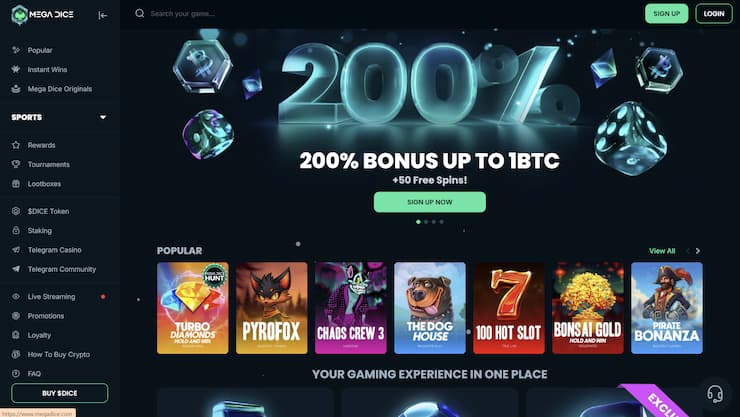Expand the SPORTS dropdown arrow
The image size is (740, 417).
coord(103,117)
